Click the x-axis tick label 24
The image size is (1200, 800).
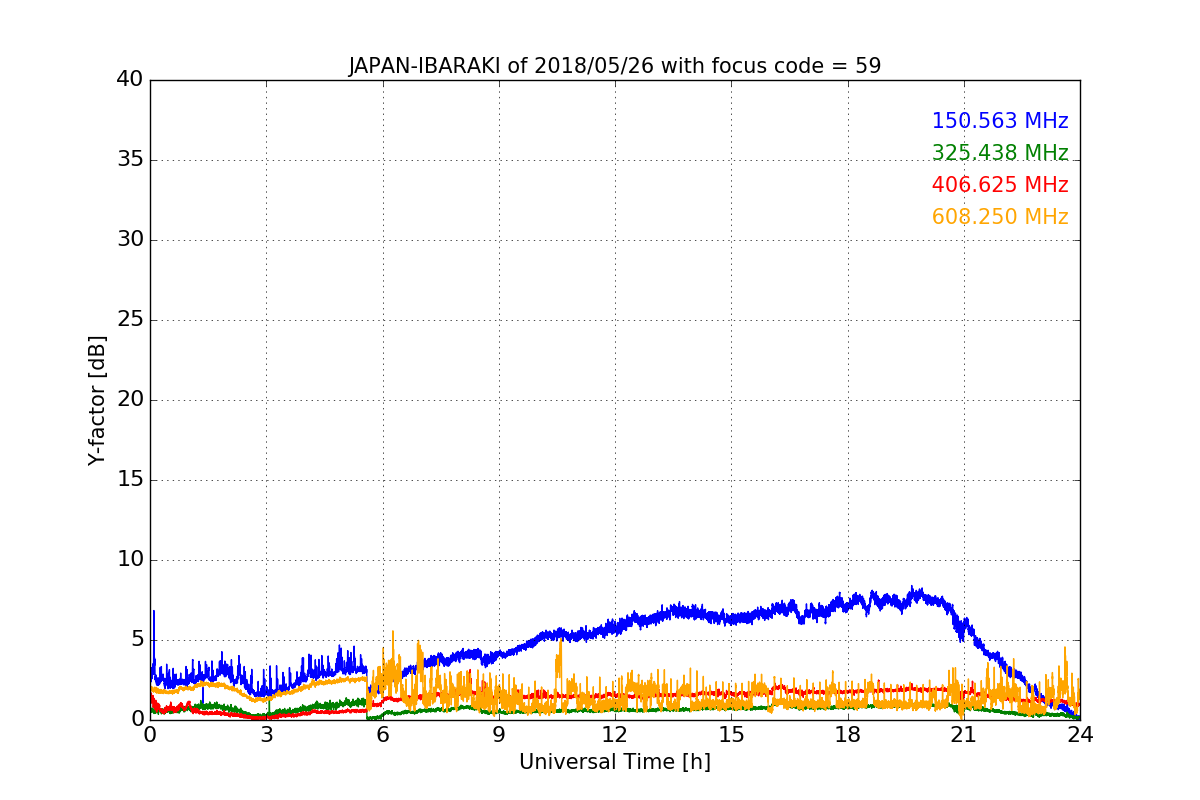pyautogui.click(x=1080, y=735)
